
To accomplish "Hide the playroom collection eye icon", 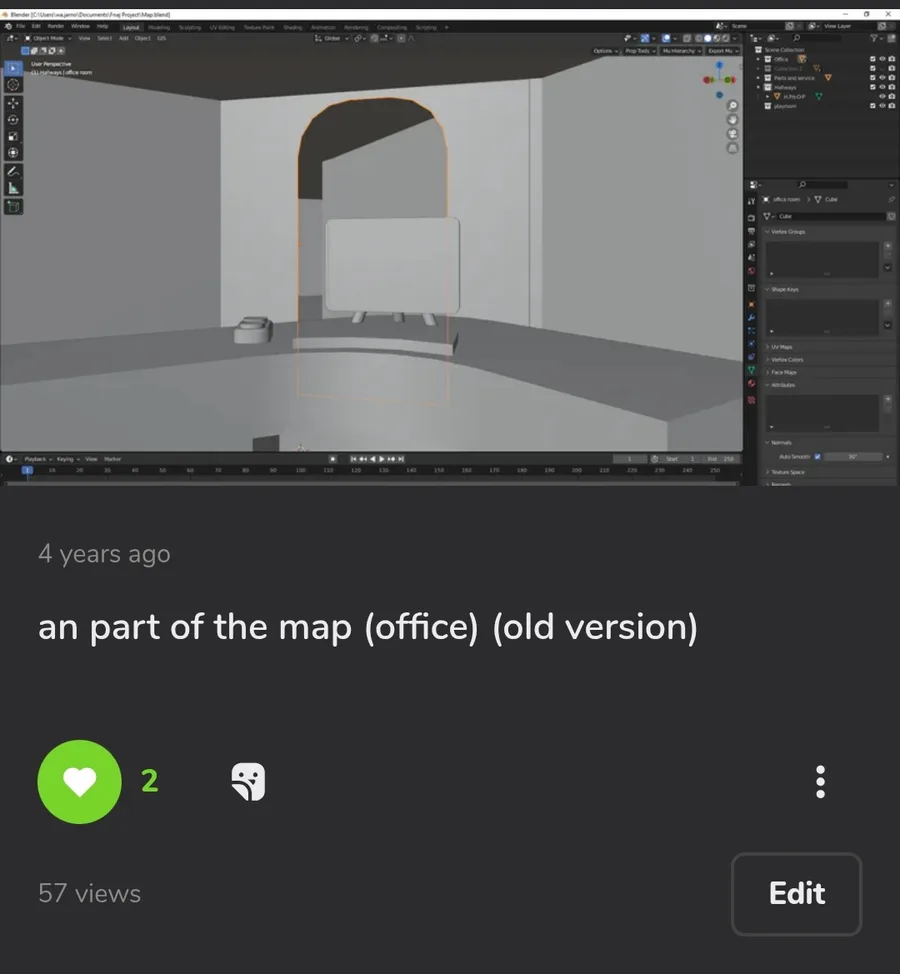I will (882, 106).
